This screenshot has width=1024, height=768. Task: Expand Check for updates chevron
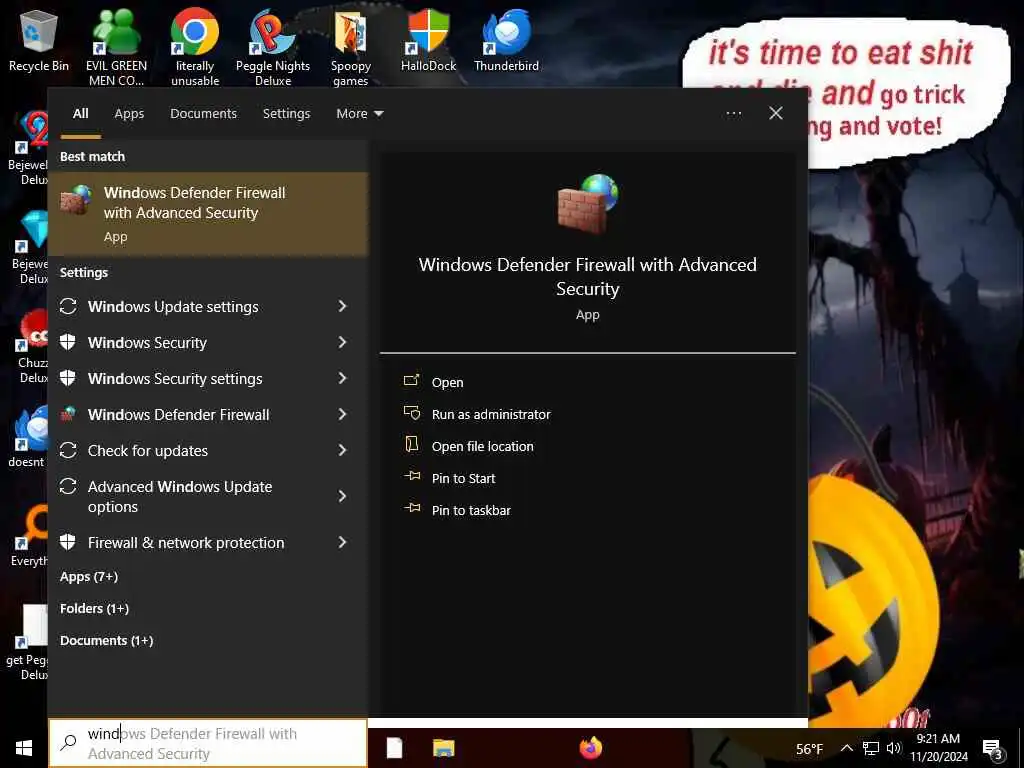[x=342, y=450]
